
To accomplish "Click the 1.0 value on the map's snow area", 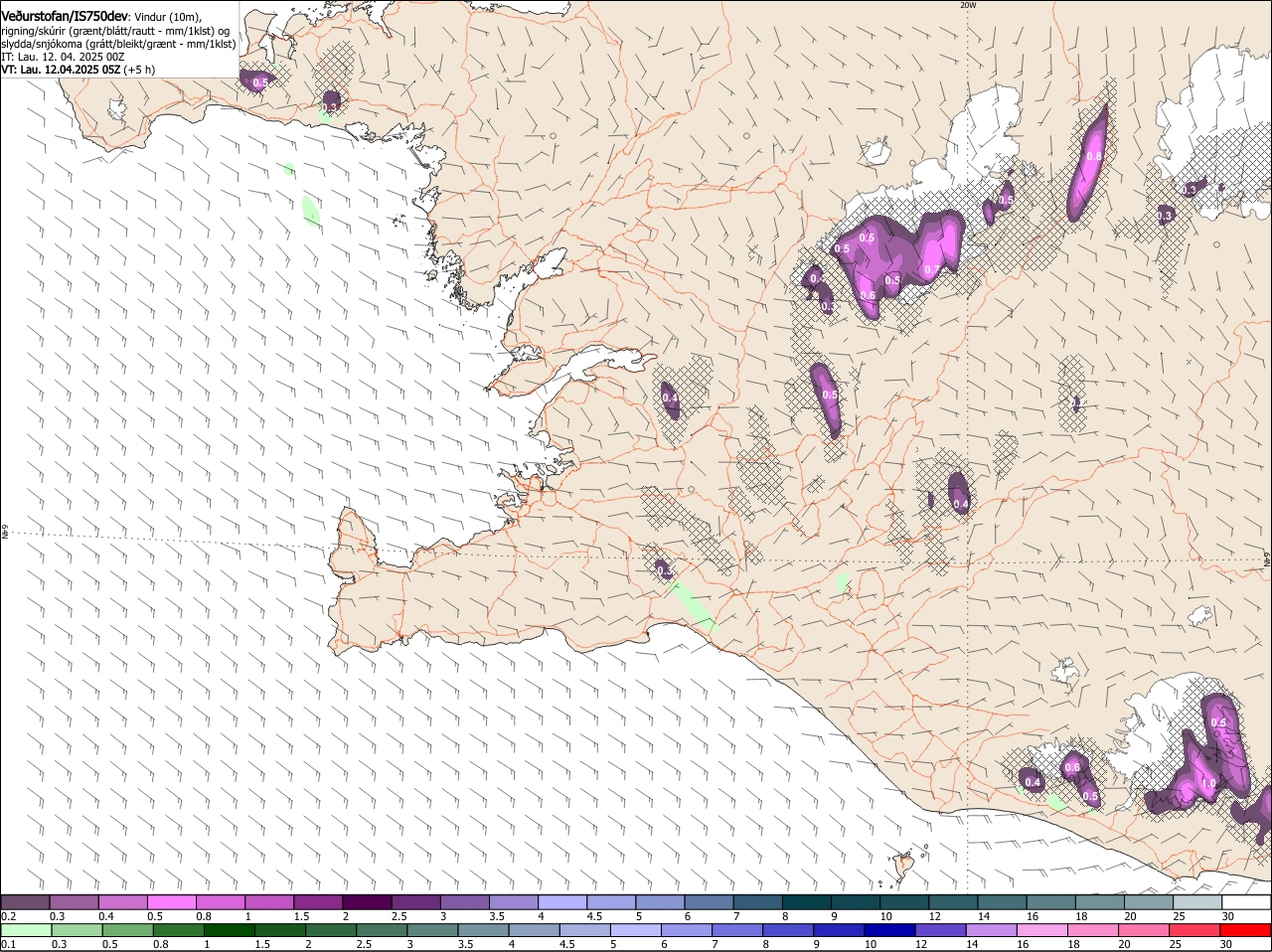I will [1208, 783].
